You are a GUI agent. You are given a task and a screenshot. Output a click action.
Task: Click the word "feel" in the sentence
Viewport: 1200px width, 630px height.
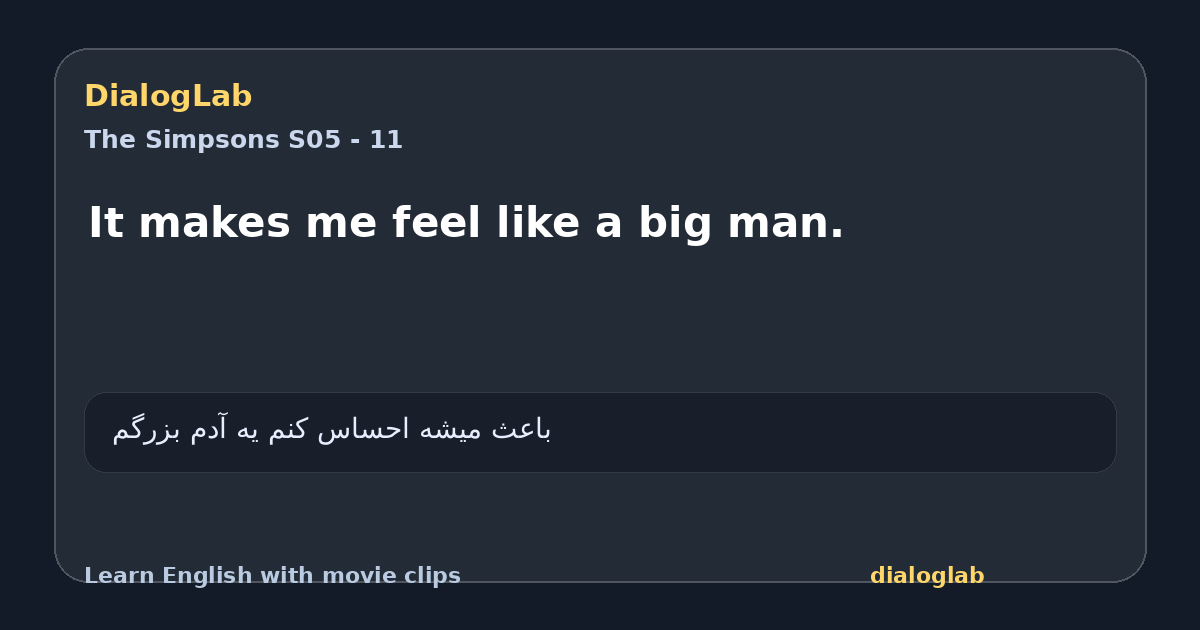tap(437, 223)
